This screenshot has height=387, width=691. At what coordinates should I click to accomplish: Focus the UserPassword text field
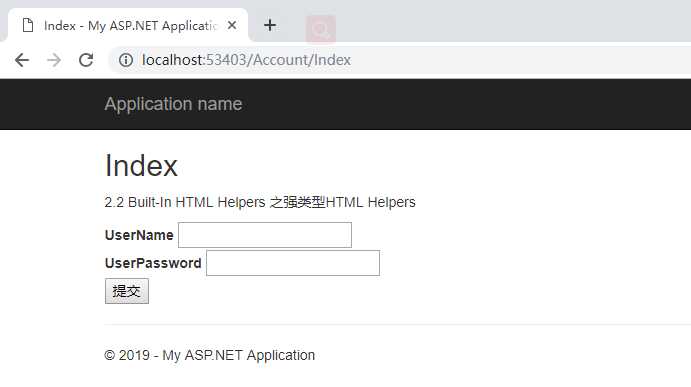pyautogui.click(x=293, y=263)
